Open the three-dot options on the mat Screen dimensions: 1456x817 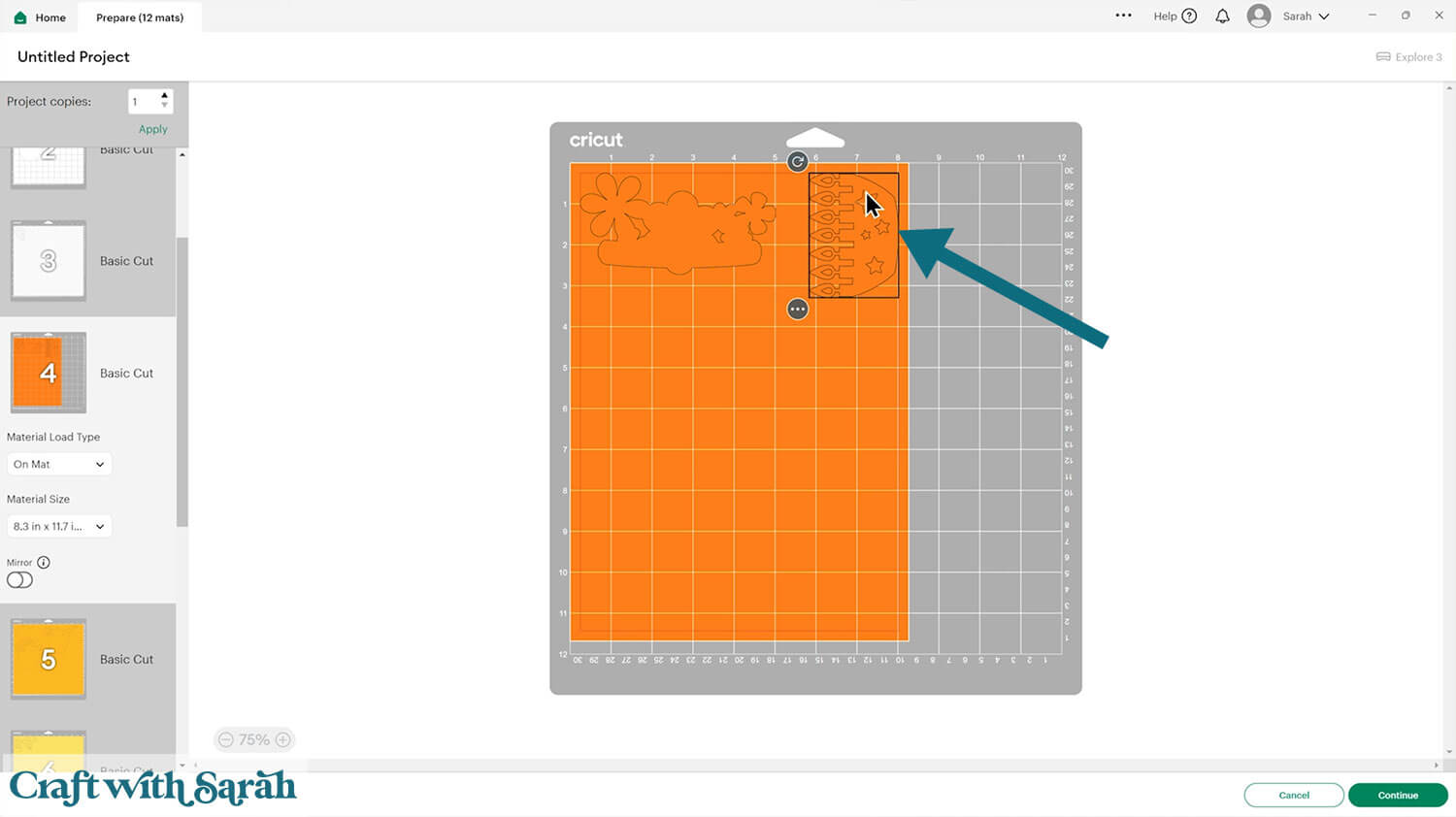tap(797, 310)
